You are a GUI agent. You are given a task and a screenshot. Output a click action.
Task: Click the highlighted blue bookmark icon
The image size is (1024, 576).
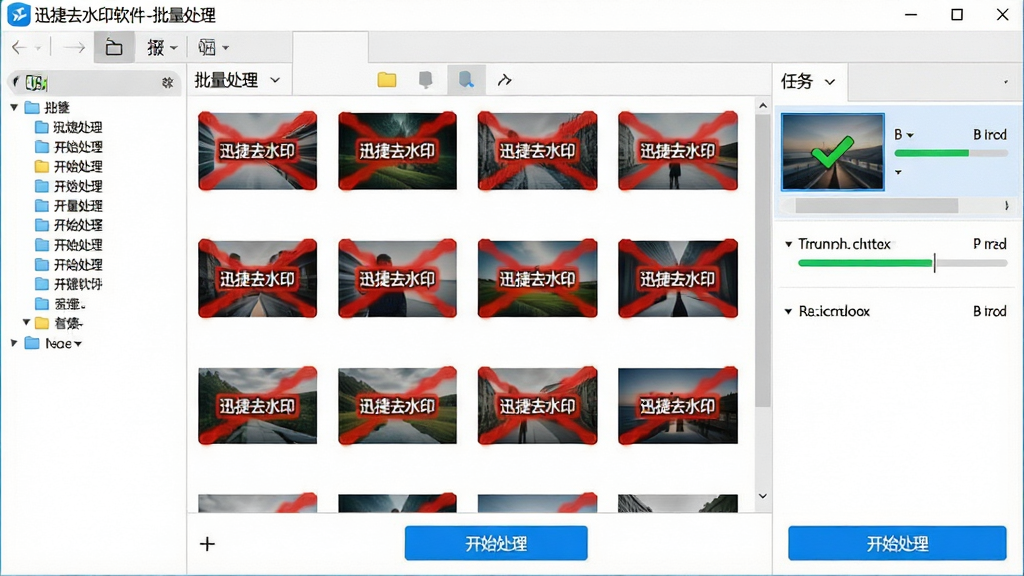coord(466,80)
